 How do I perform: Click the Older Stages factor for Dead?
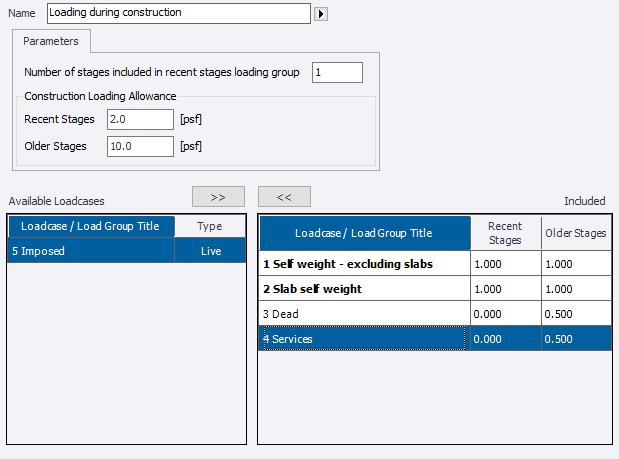[x=576, y=314]
